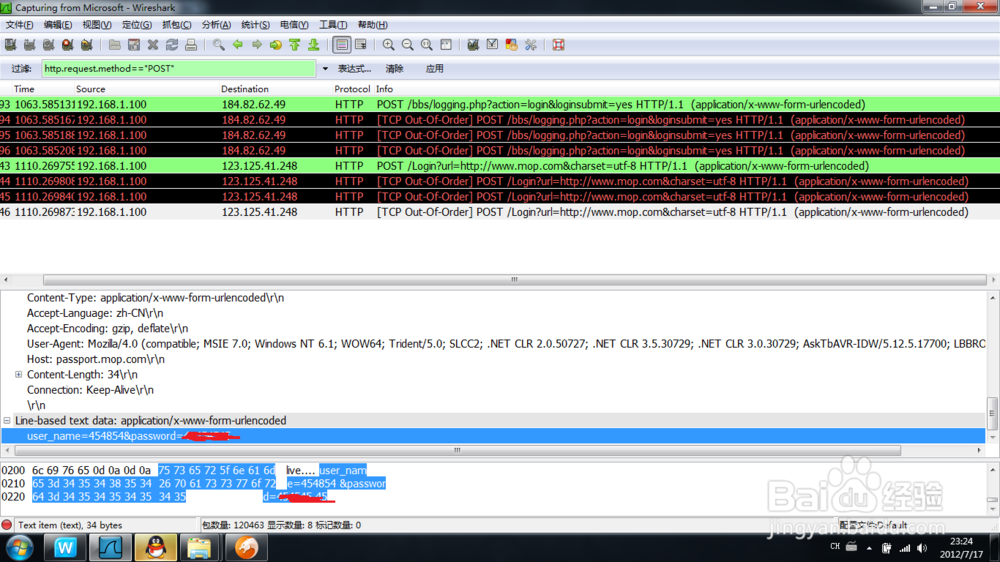1000x562 pixels.
Task: Click 清除 to clear the filter
Action: [394, 69]
